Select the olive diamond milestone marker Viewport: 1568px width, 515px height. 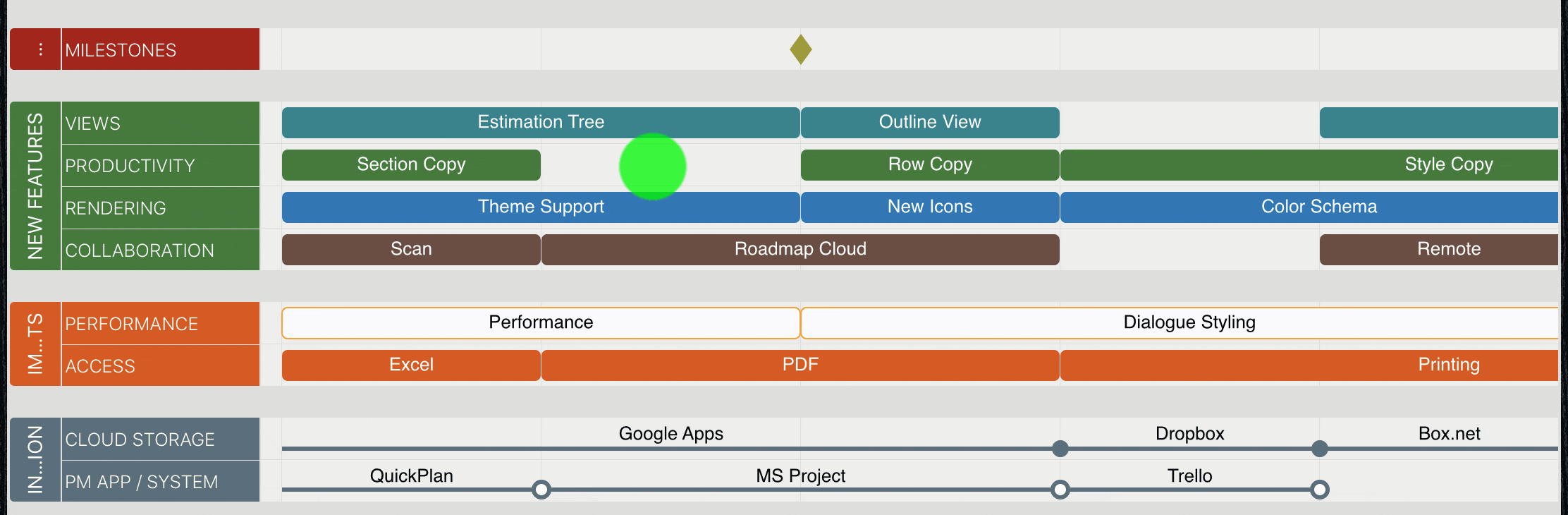pyautogui.click(x=800, y=49)
